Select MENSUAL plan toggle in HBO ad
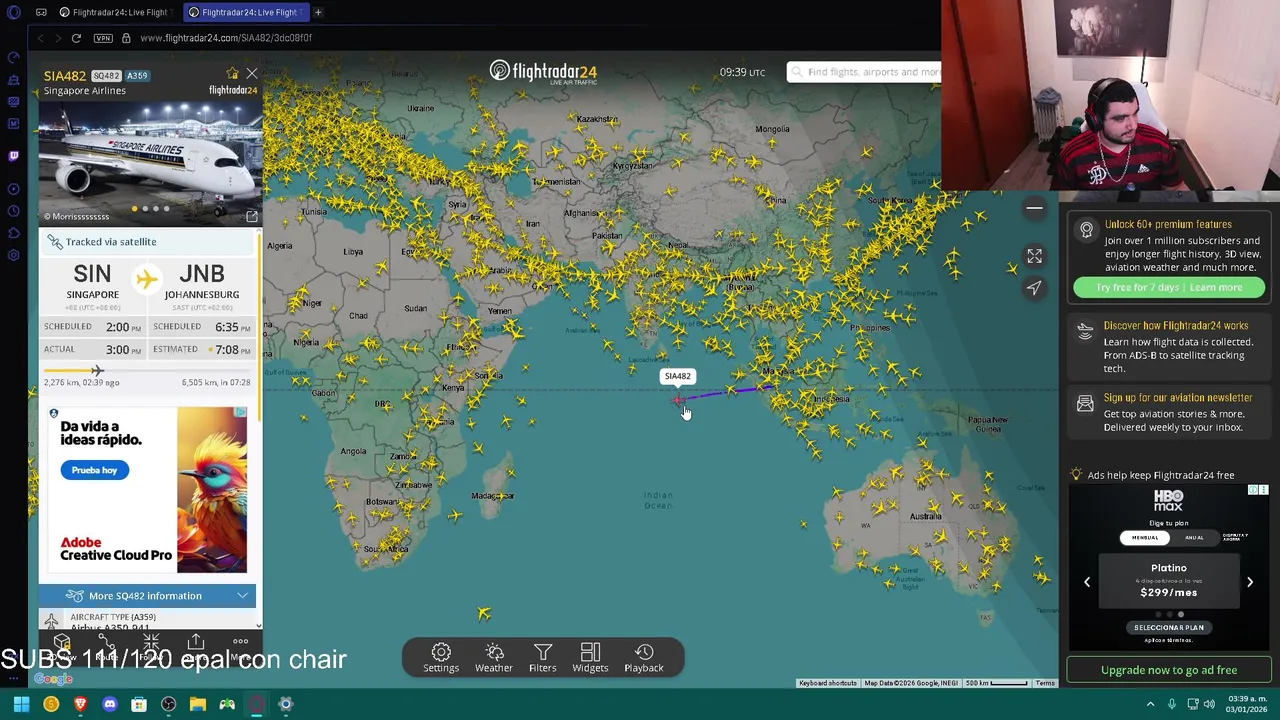This screenshot has height=720, width=1280. click(1145, 538)
